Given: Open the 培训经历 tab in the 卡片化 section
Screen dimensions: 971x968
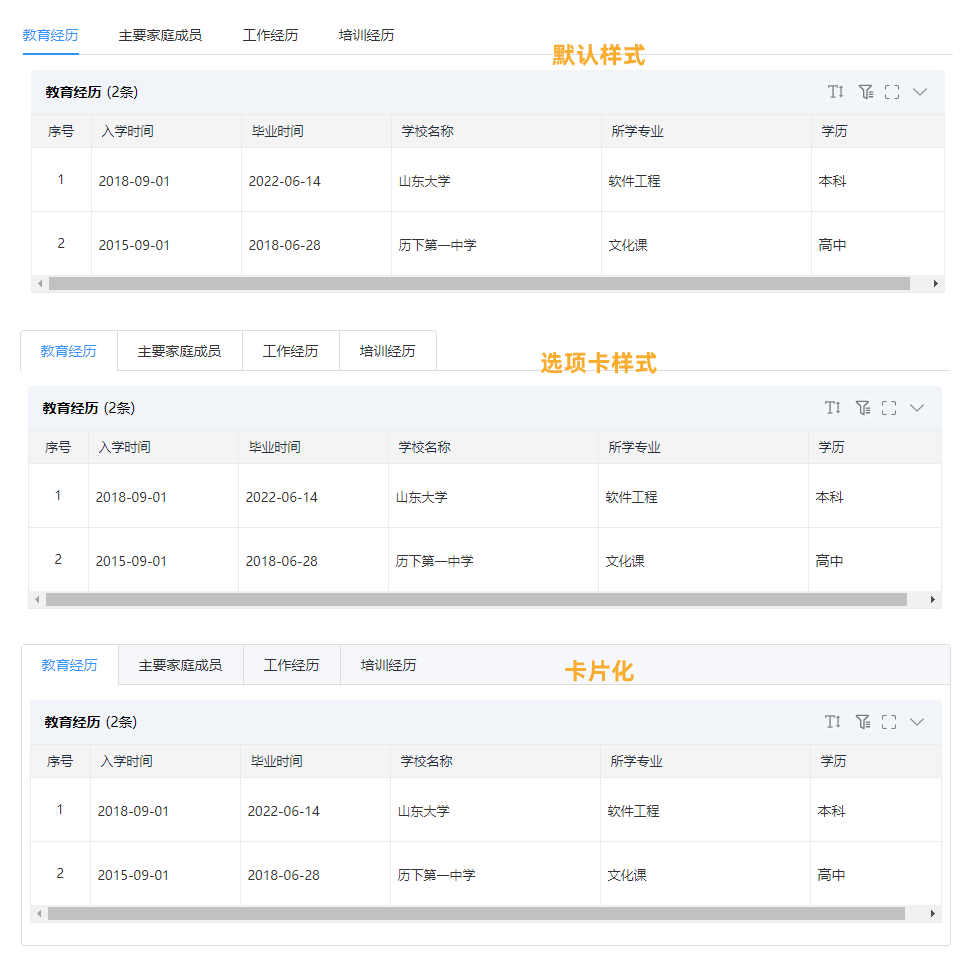Looking at the screenshot, I should click(x=386, y=664).
